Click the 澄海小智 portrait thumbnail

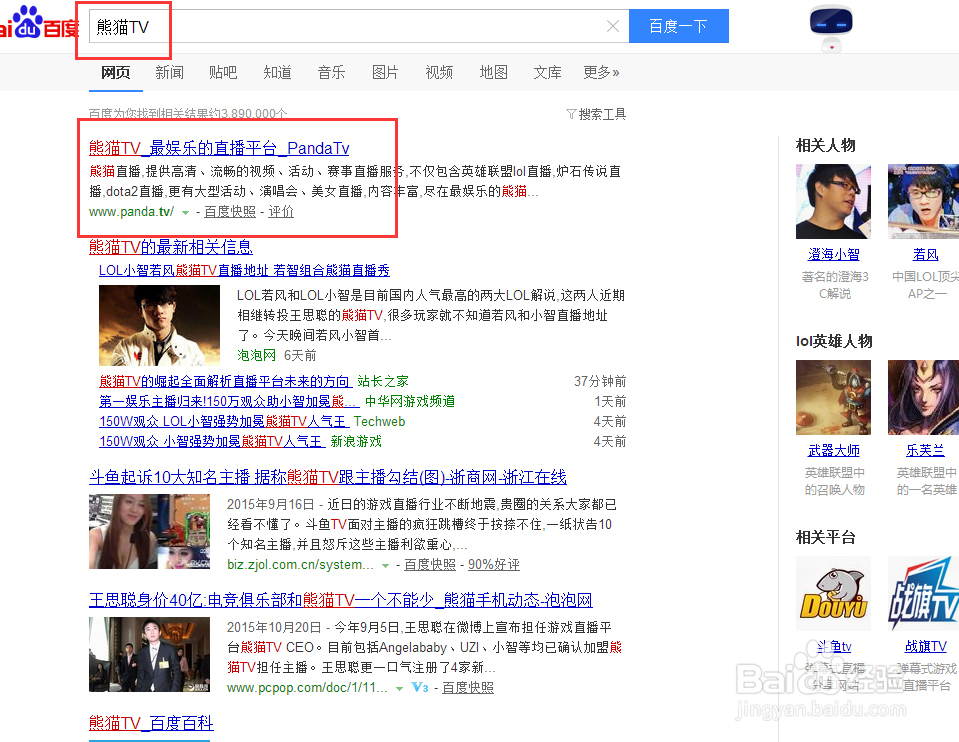[833, 201]
